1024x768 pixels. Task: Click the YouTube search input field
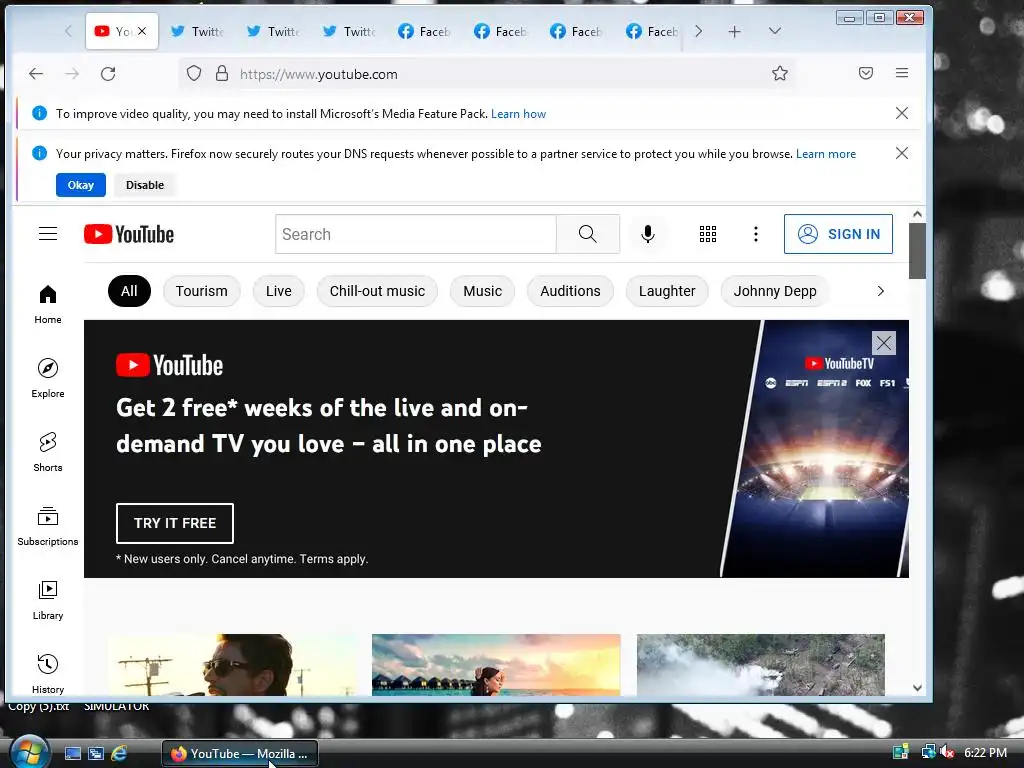click(x=415, y=234)
